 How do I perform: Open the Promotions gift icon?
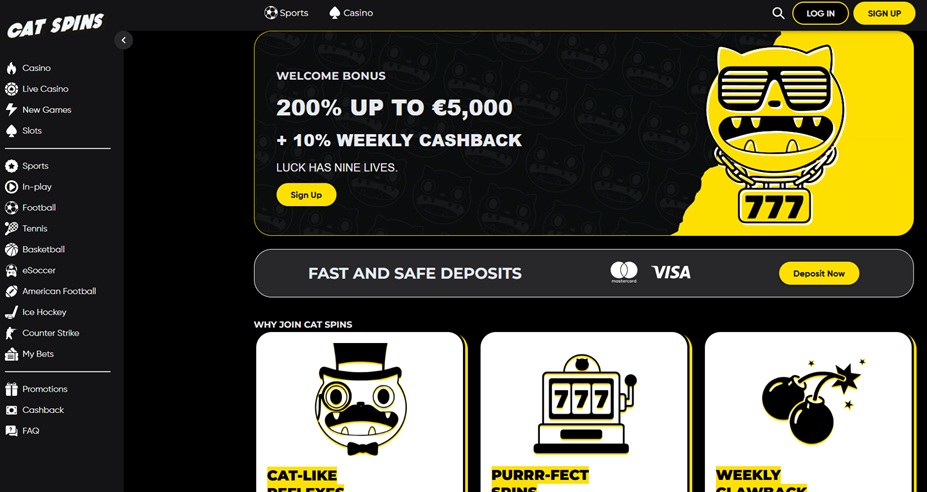pyautogui.click(x=11, y=389)
